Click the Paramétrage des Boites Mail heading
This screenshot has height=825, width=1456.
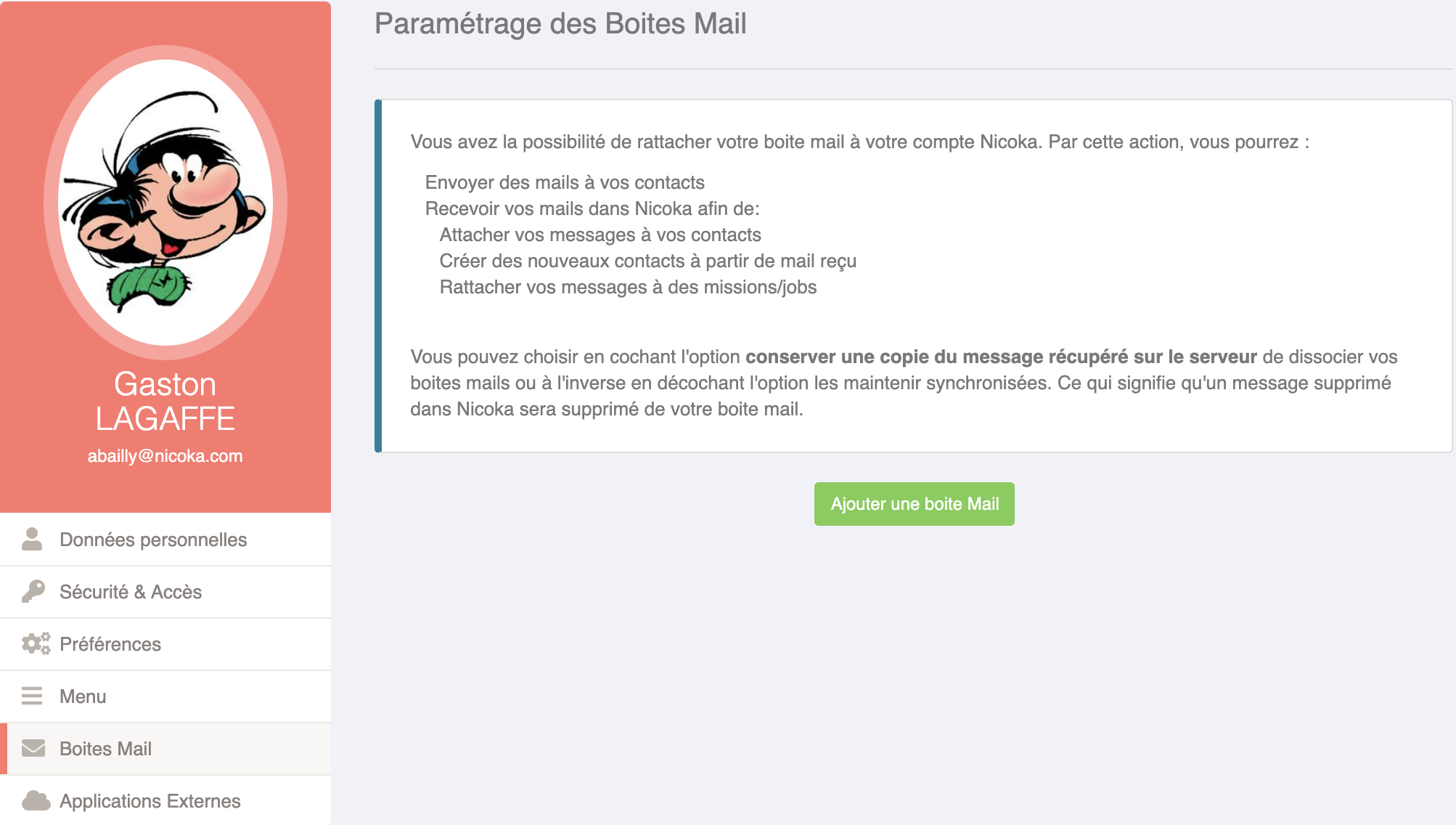(x=560, y=24)
